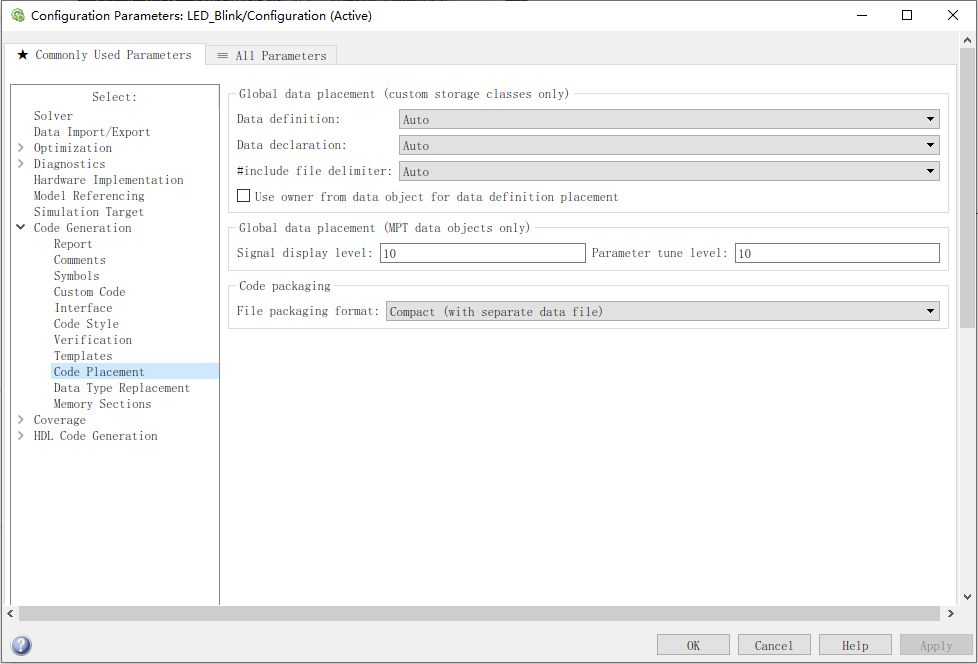Select the Commonly Used Parameters tab
The height and width of the screenshot is (664, 978).
(x=104, y=55)
